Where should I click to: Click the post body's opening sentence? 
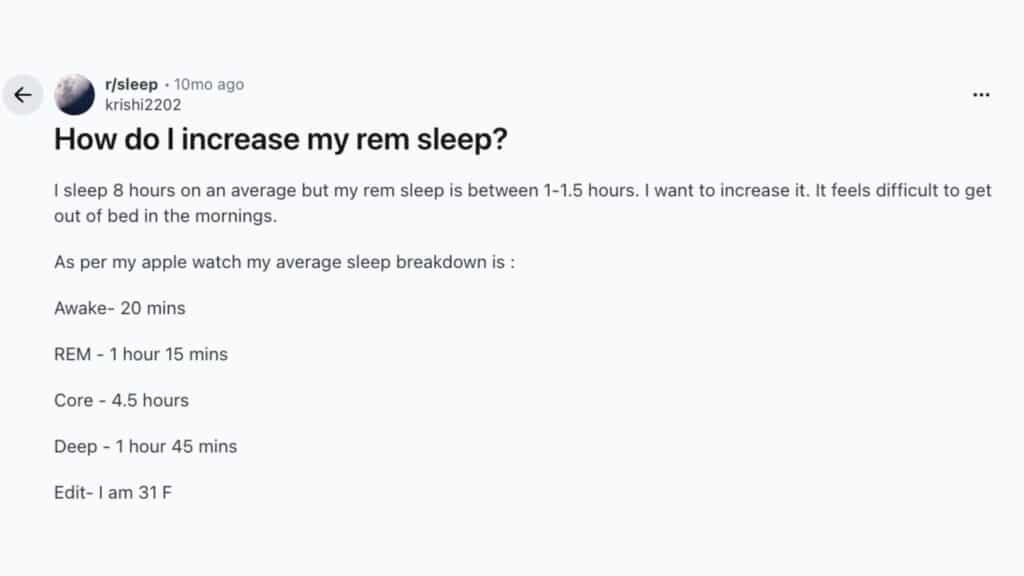[x=400, y=190]
